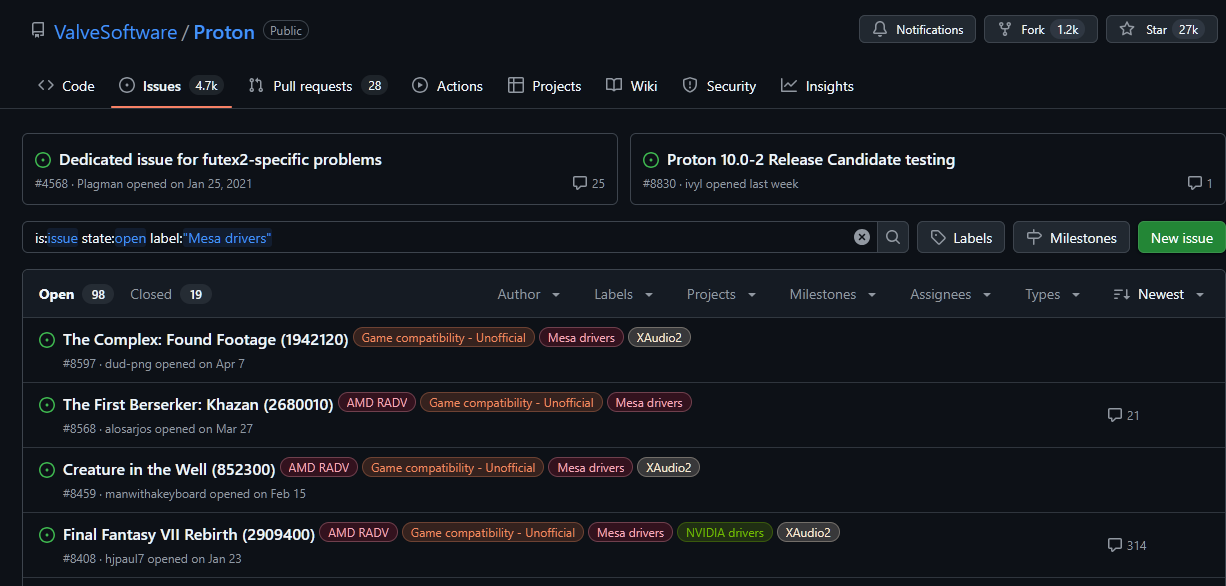This screenshot has width=1226, height=586.
Task: Click the open-status icon of The Complex issue
Action: click(x=46, y=340)
